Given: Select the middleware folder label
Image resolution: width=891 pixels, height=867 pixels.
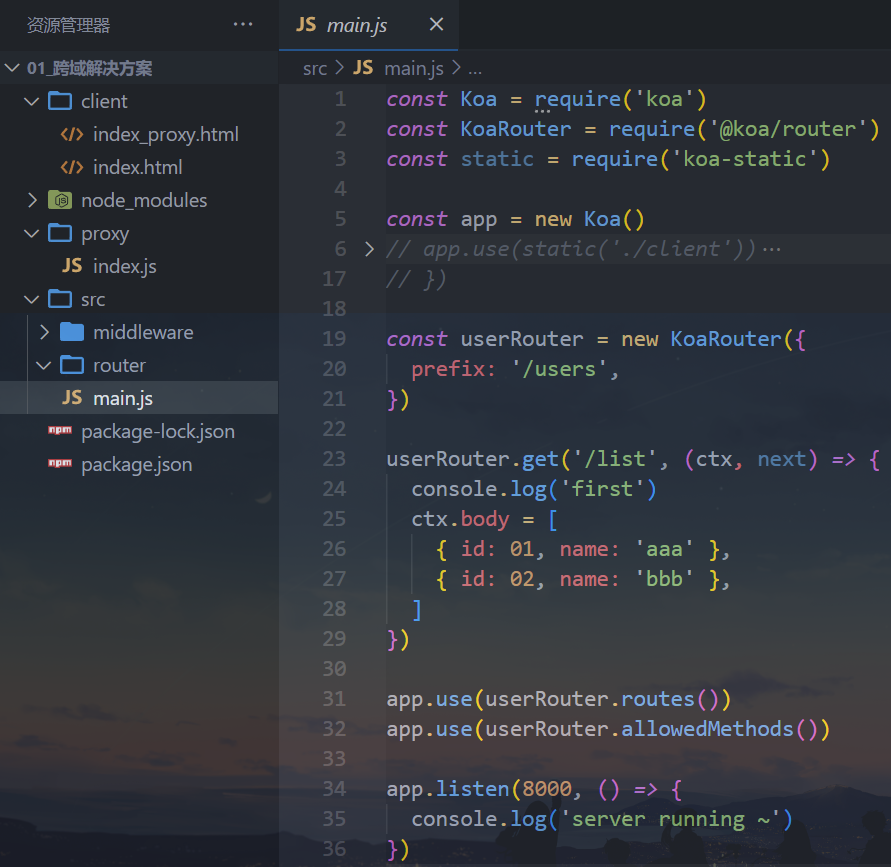Looking at the screenshot, I should click(x=143, y=332).
